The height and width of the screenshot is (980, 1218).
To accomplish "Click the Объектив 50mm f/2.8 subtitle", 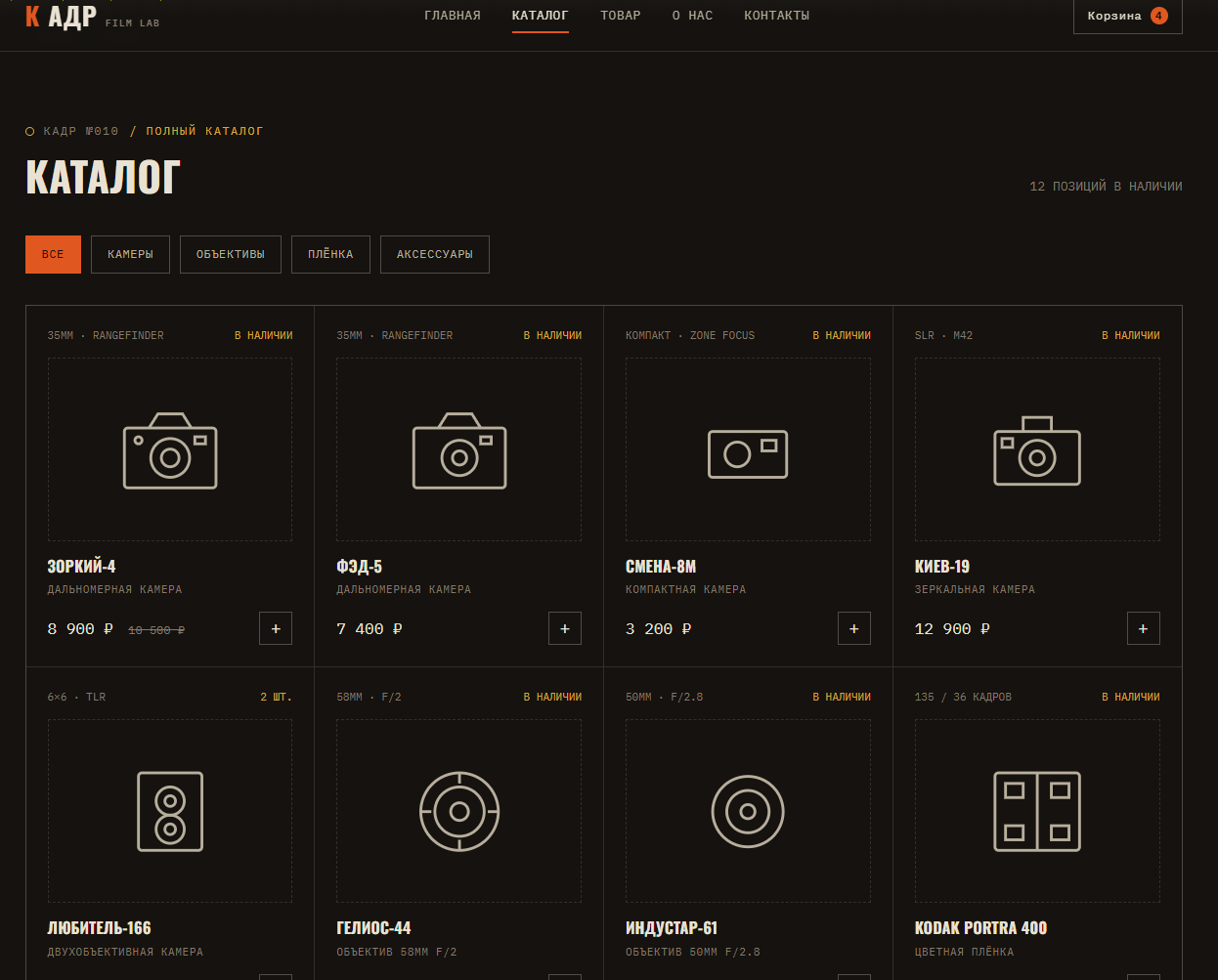I will click(692, 952).
